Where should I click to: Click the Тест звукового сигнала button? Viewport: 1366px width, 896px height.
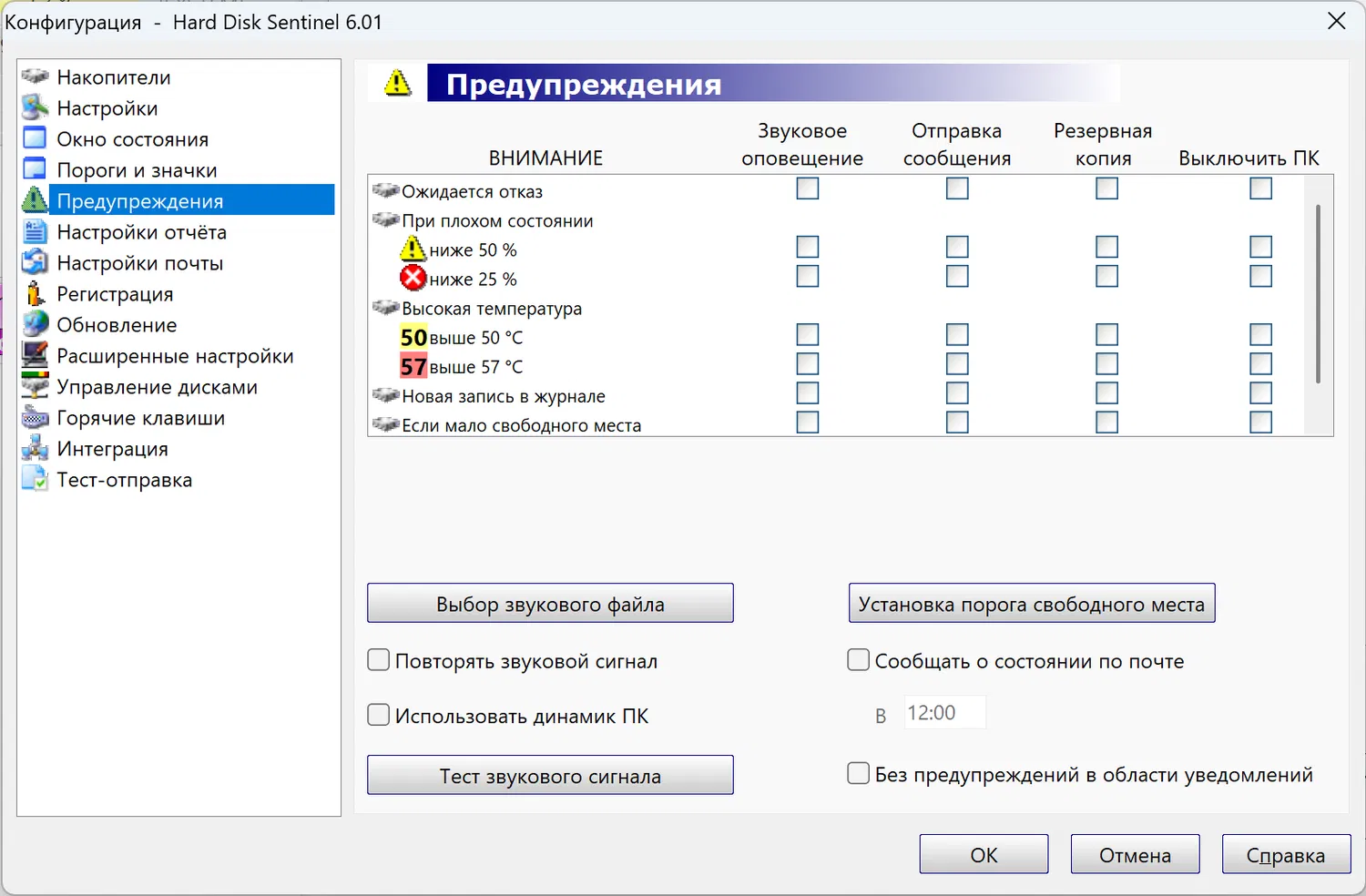click(x=550, y=776)
